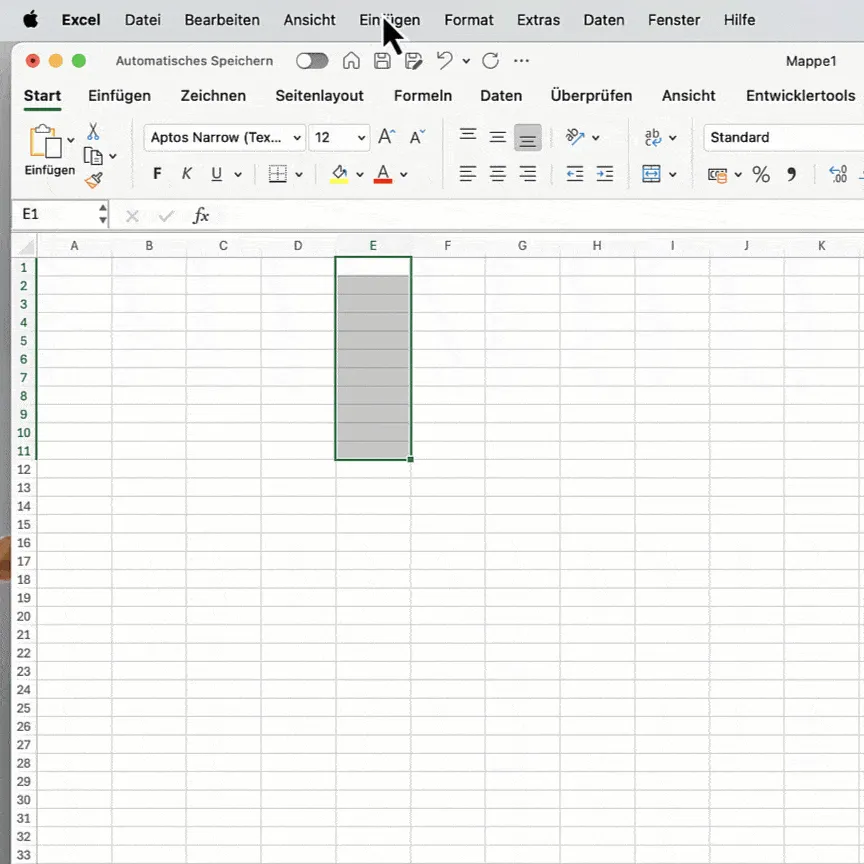This screenshot has height=864, width=864.
Task: Toggle bold formatting with the F button
Action: tap(157, 174)
